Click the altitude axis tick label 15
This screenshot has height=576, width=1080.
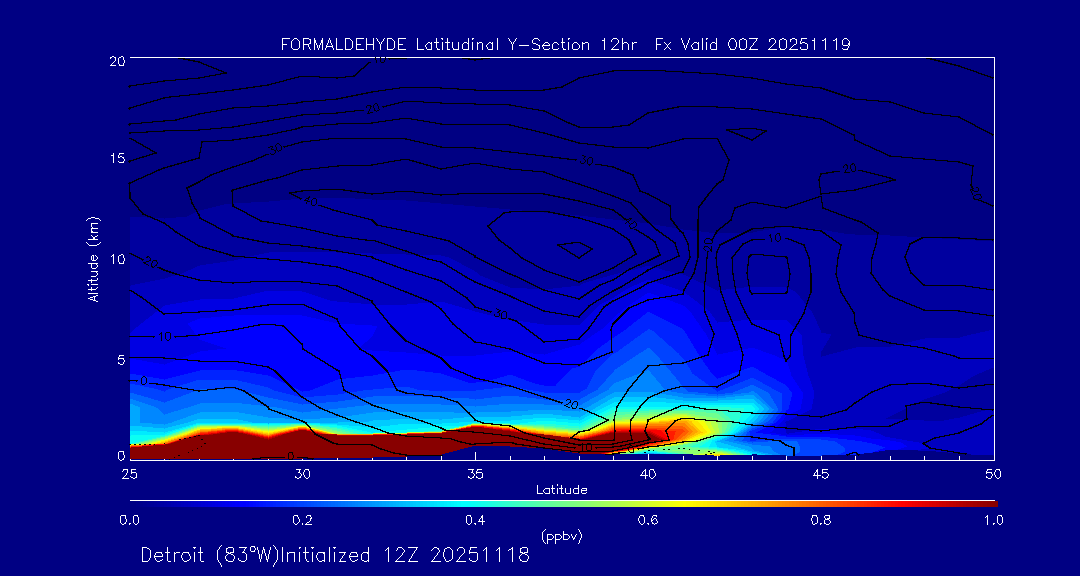(115, 159)
